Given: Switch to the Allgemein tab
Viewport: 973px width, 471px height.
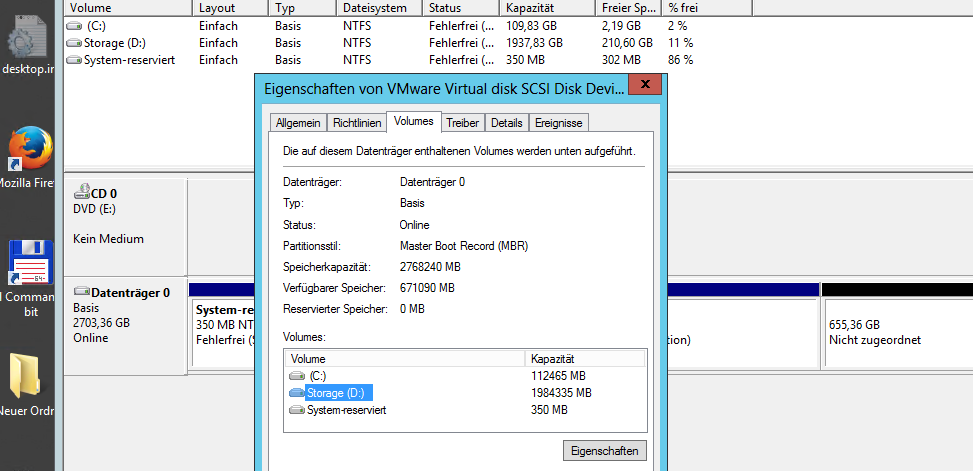Looking at the screenshot, I should pos(298,123).
